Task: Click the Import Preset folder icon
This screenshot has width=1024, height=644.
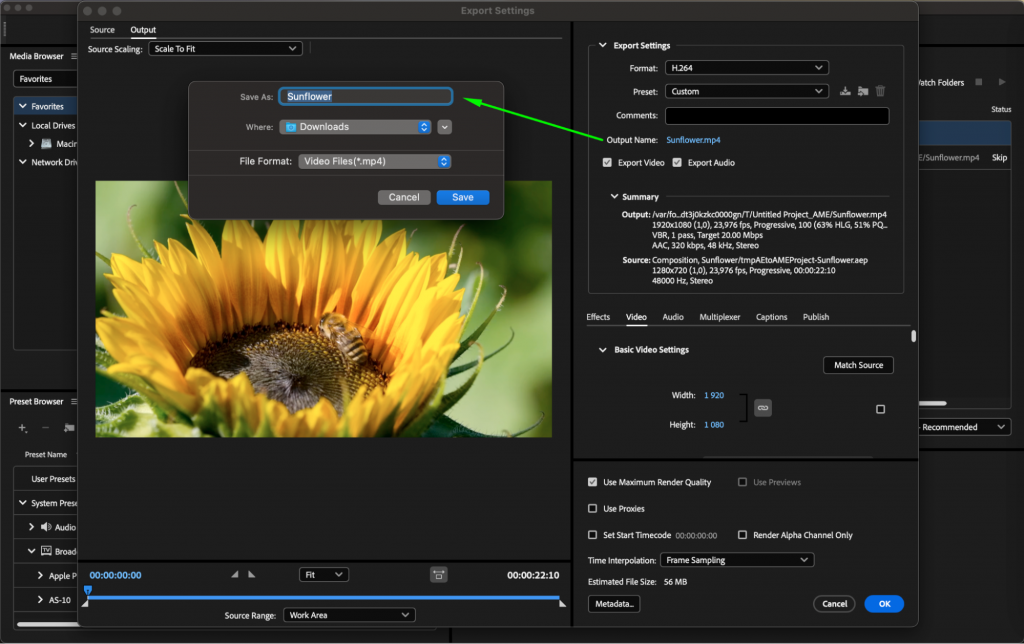Action: coord(862,91)
